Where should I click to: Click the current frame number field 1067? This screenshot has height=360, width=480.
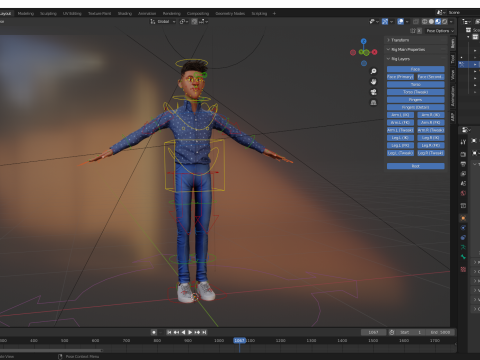(373, 332)
